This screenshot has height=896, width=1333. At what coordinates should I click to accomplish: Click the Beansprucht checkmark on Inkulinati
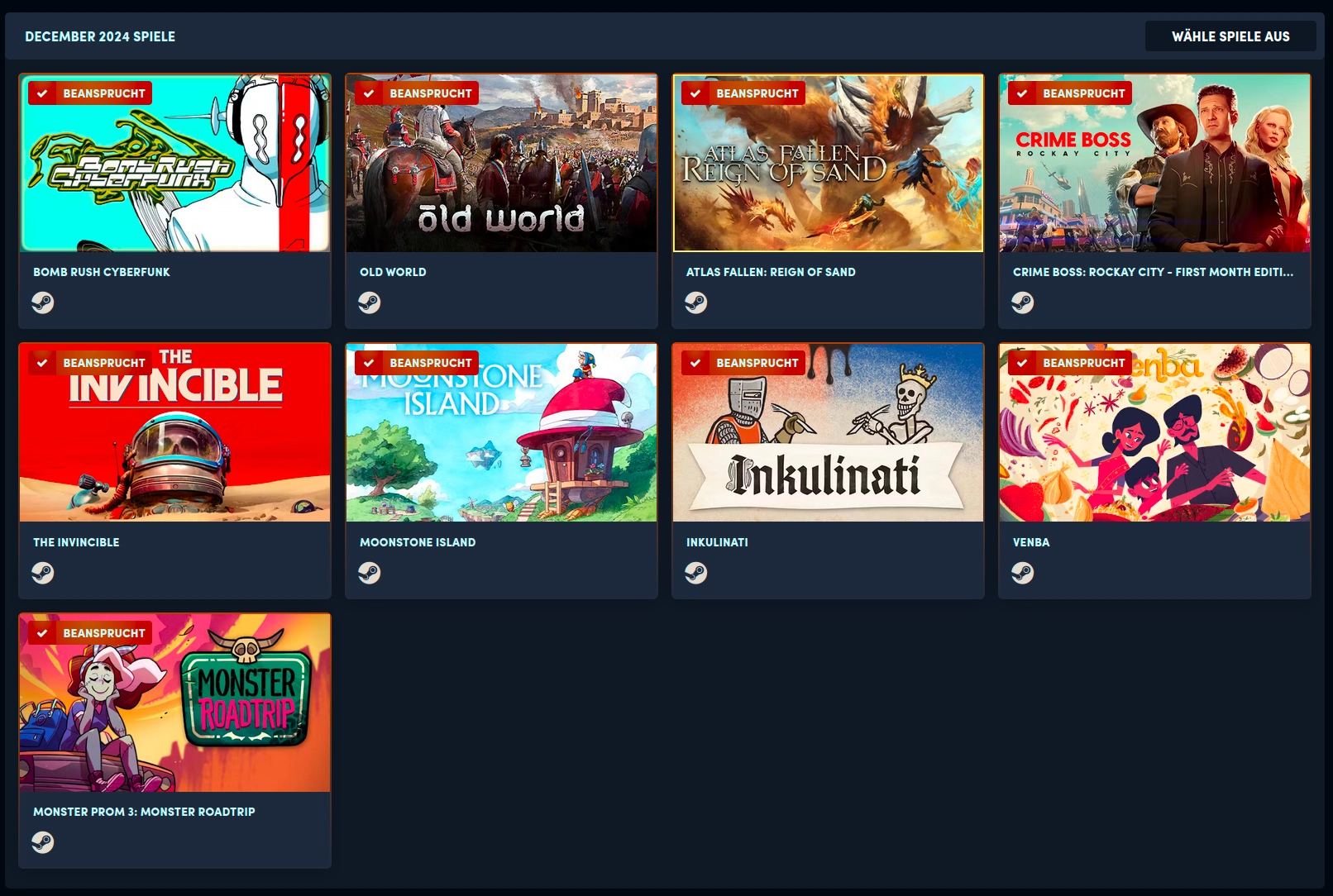click(x=695, y=363)
